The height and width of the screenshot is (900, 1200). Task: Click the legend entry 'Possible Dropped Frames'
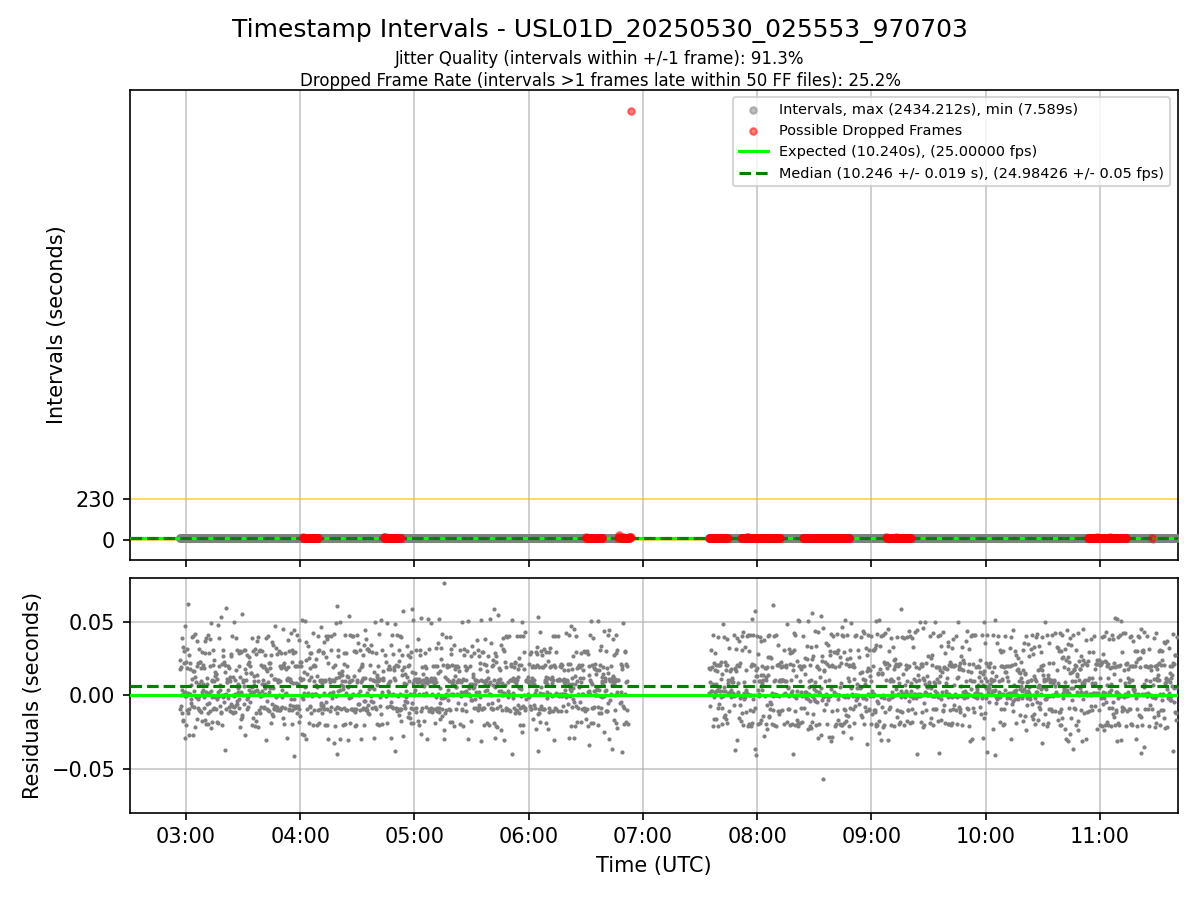[x=870, y=130]
